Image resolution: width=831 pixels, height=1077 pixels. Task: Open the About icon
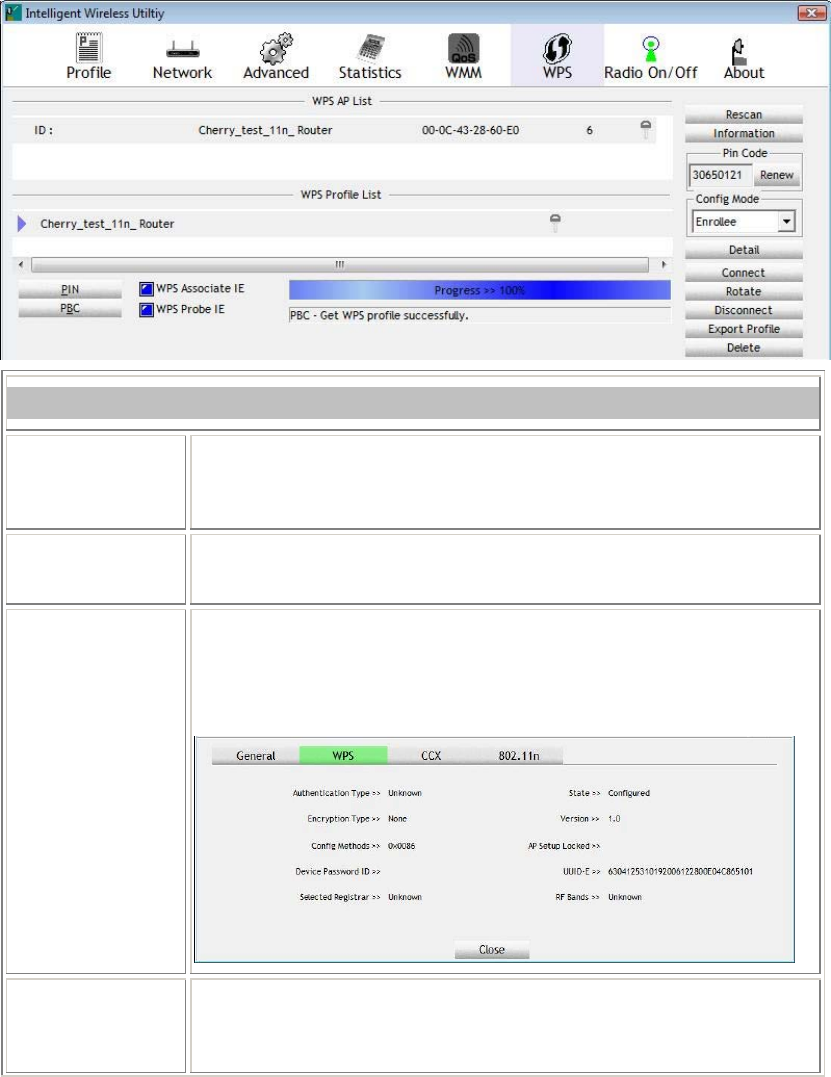[744, 56]
